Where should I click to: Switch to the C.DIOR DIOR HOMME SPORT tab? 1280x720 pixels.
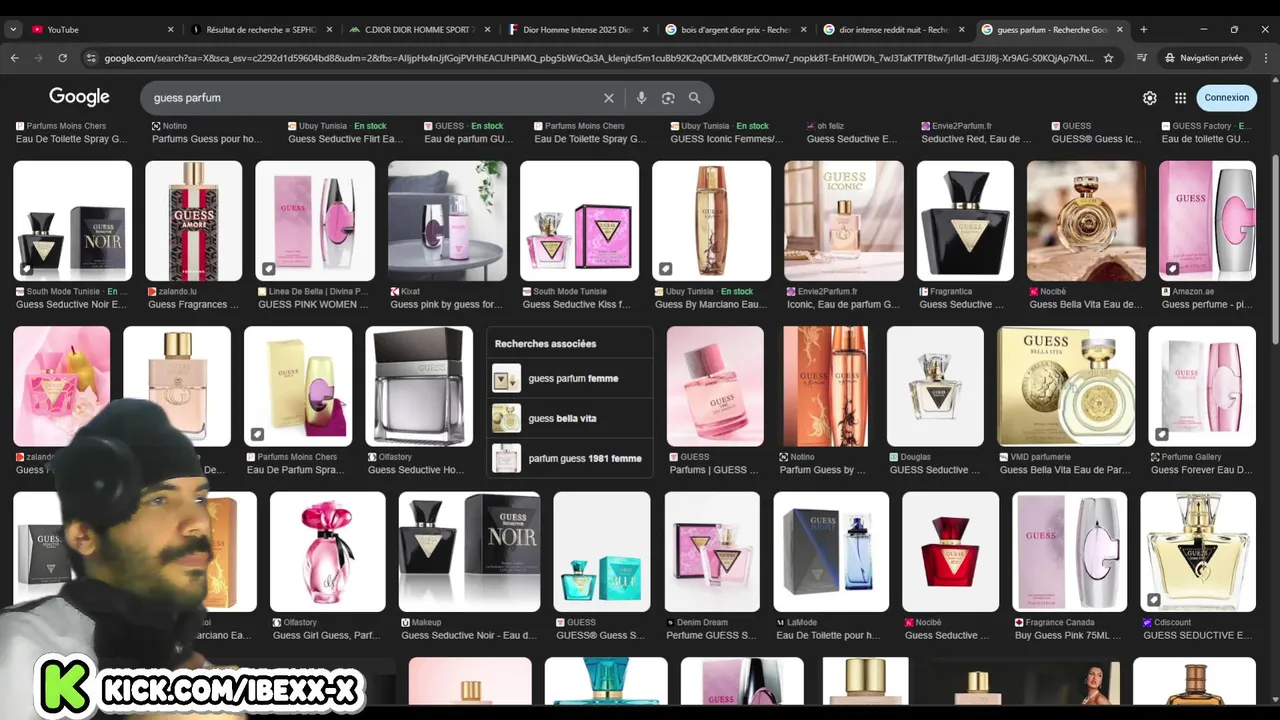point(418,29)
